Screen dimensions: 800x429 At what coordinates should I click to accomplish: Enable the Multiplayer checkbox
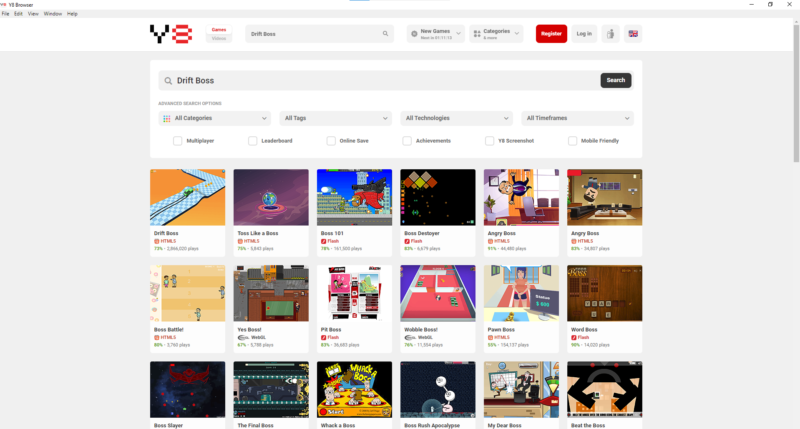pyautogui.click(x=178, y=141)
